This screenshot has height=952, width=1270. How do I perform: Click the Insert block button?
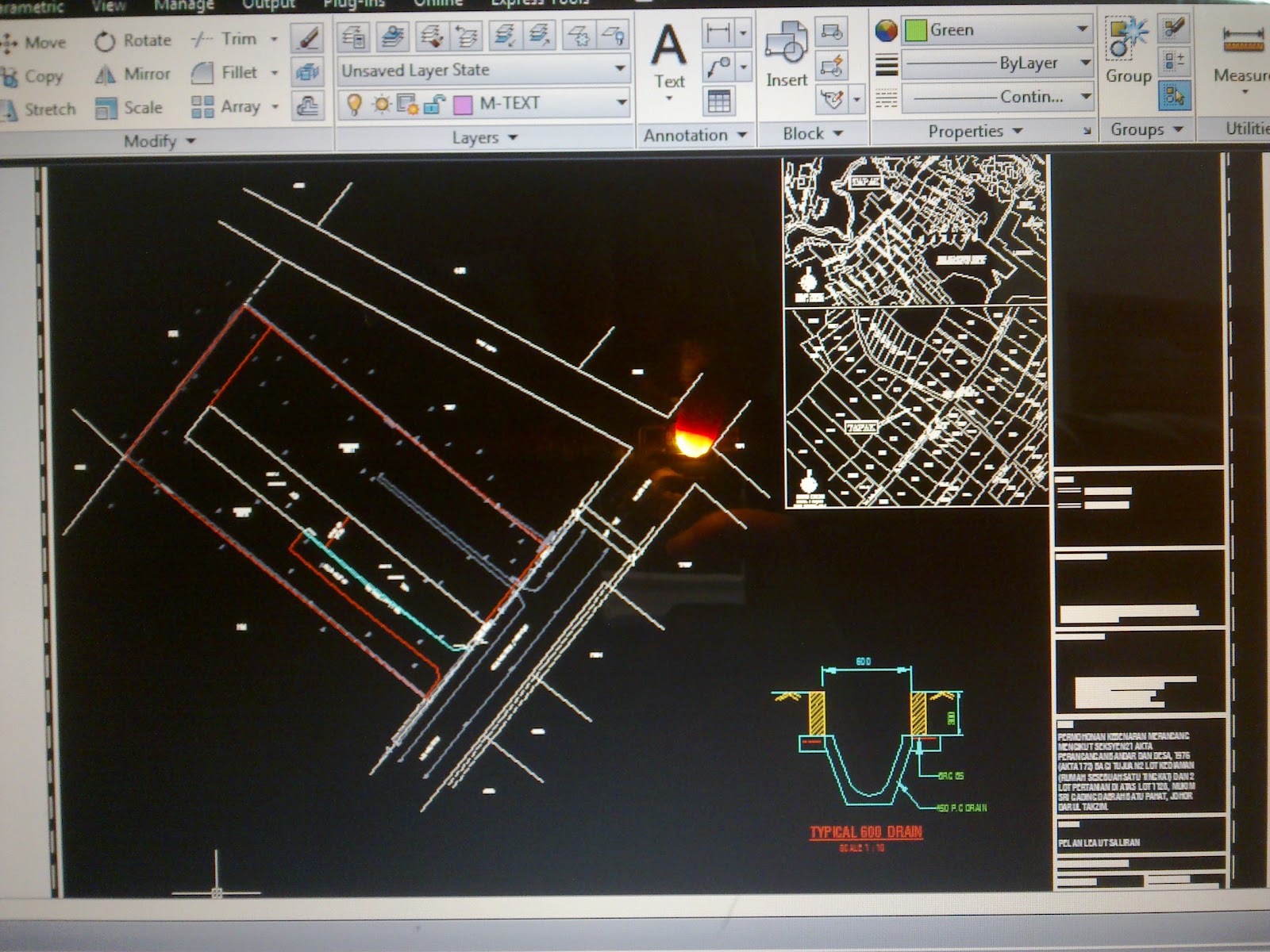point(786,54)
